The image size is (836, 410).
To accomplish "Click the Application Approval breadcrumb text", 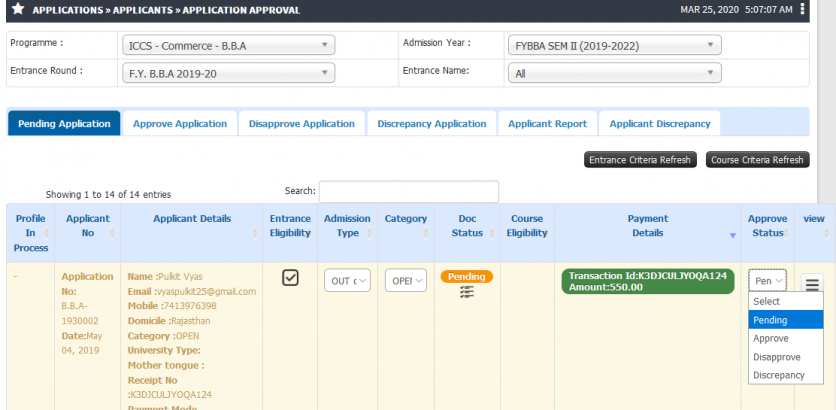I will 241,10.
